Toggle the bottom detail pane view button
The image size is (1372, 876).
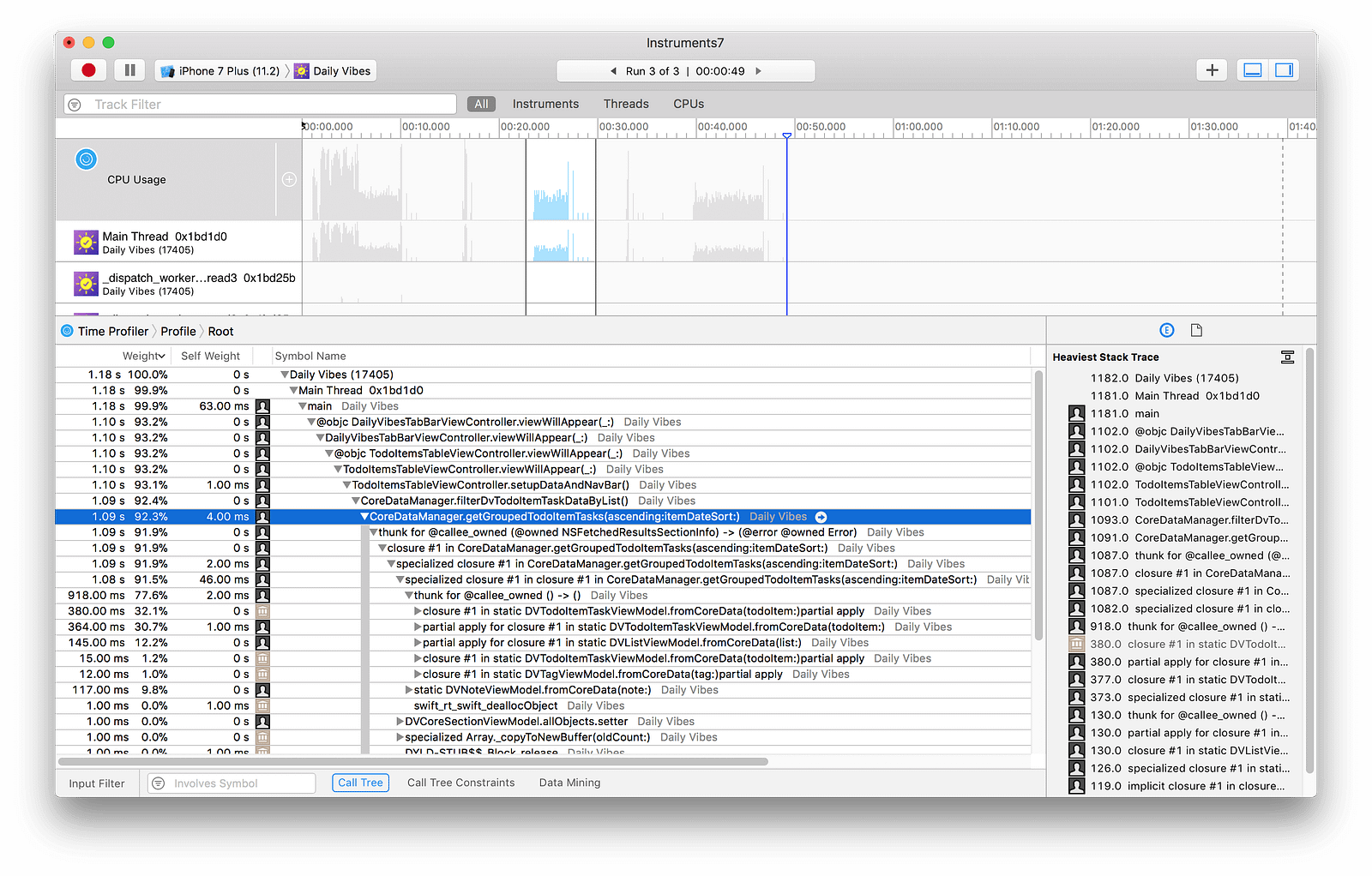(1253, 70)
